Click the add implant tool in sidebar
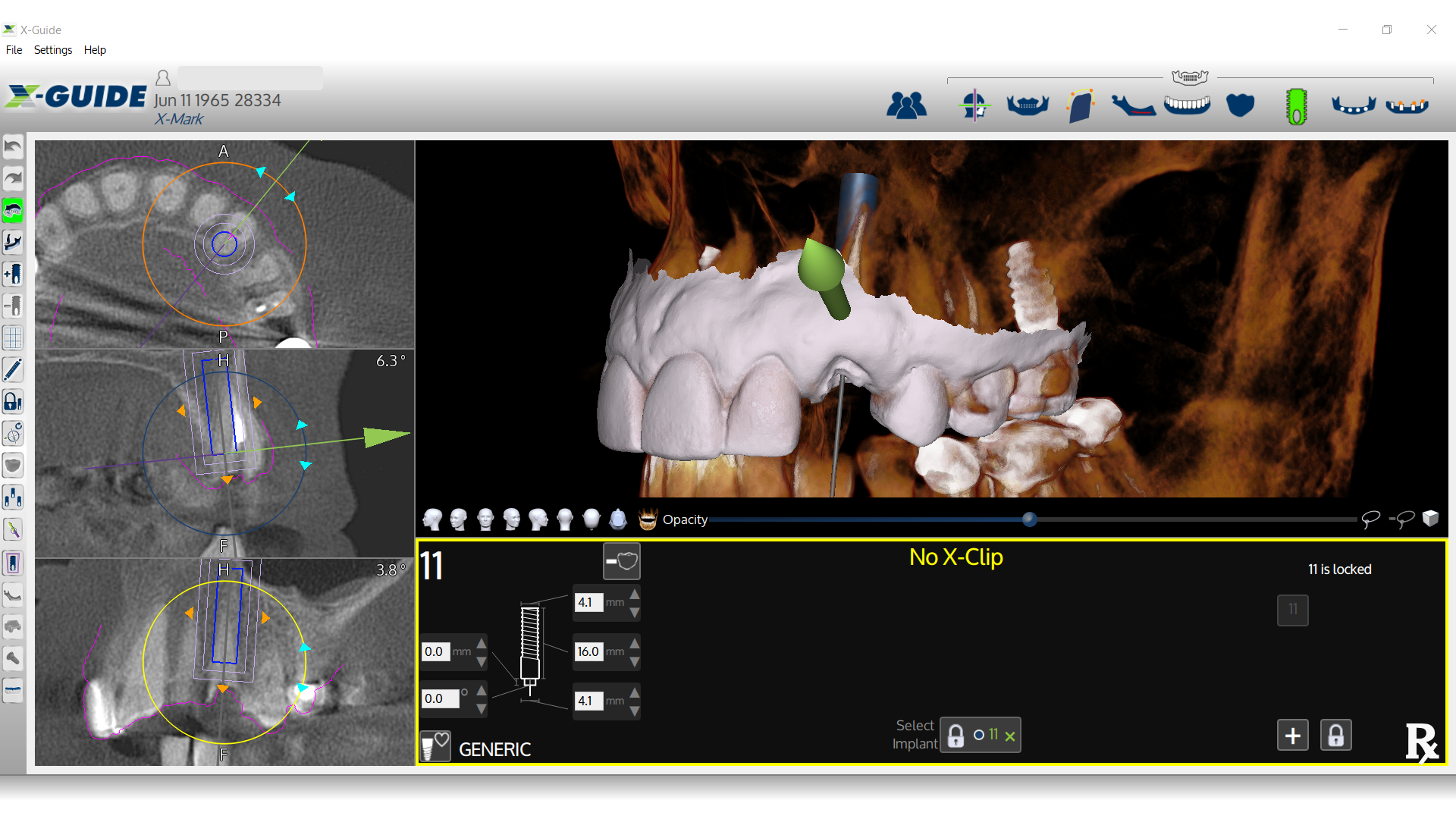This screenshot has height=819, width=1456. [x=13, y=274]
